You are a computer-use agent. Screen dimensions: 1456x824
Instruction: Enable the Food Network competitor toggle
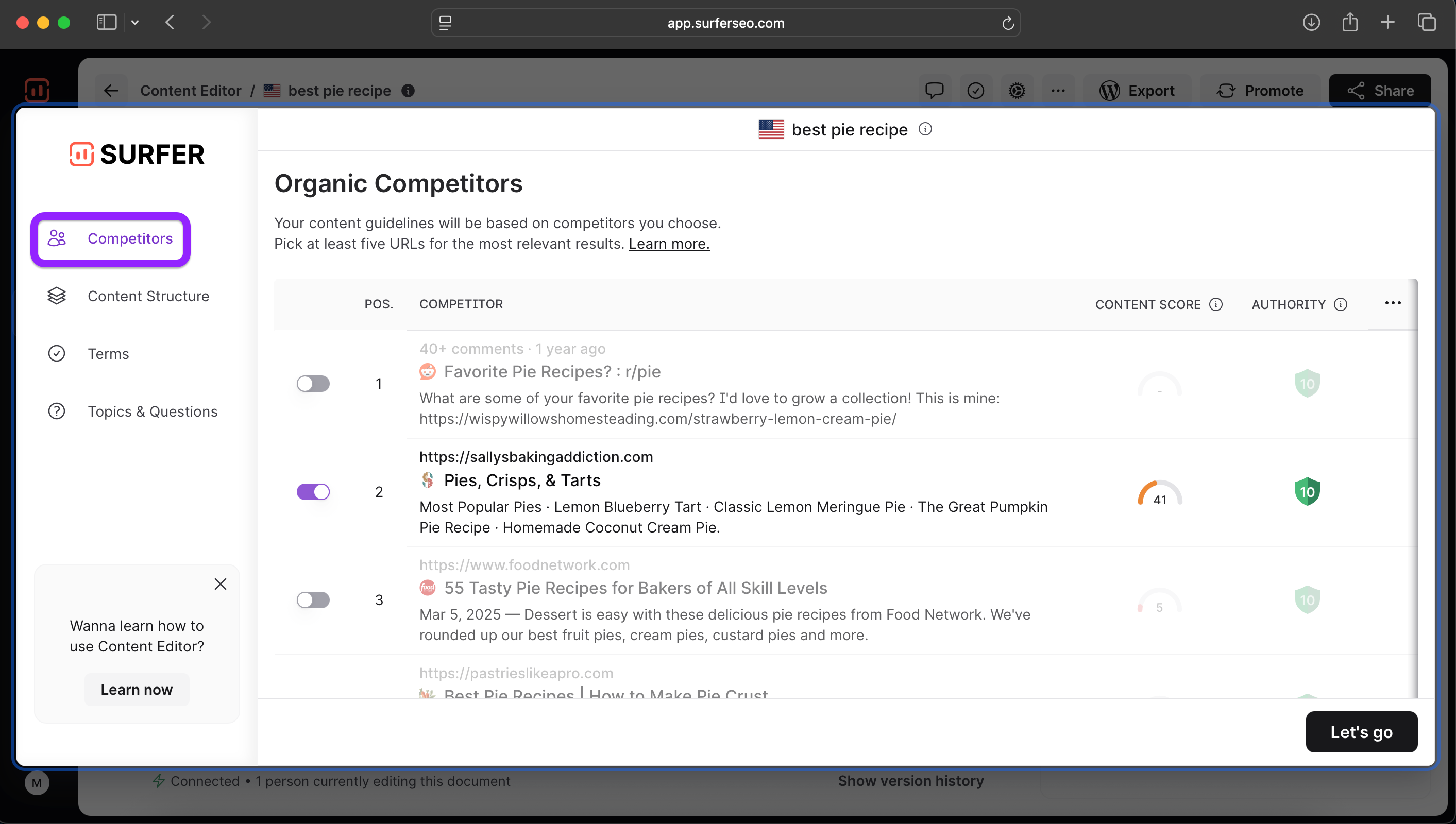pyautogui.click(x=313, y=600)
